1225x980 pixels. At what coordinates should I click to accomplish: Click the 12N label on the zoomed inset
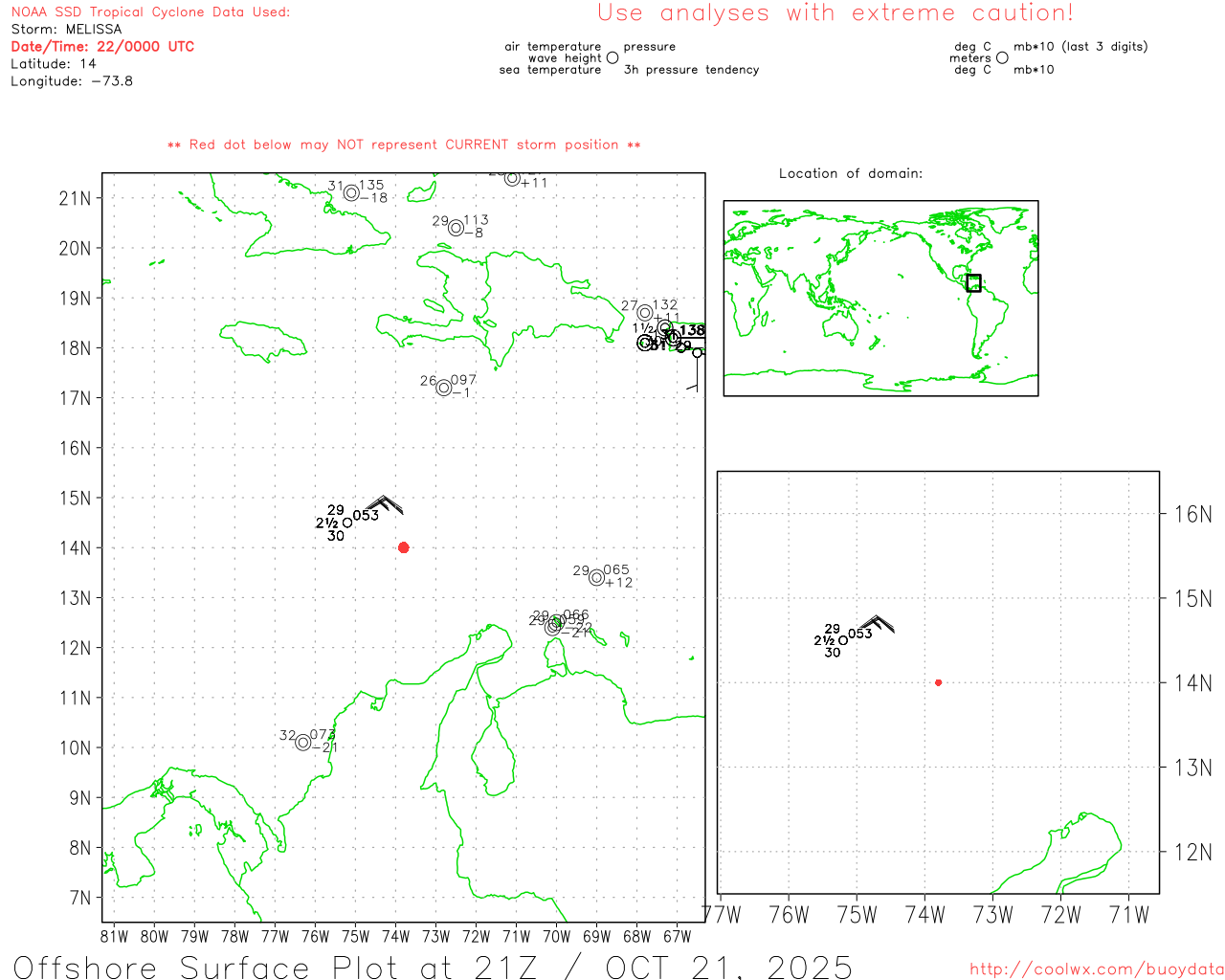[x=1192, y=852]
